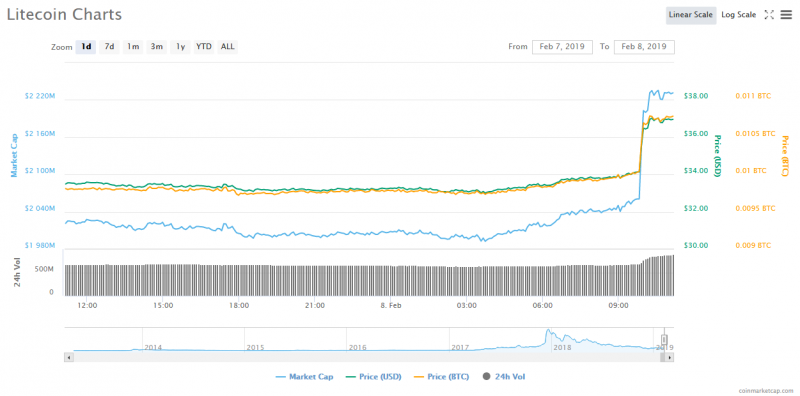Image resolution: width=800 pixels, height=396 pixels.
Task: Click the $2 040M market cap label
Action: click(x=39, y=209)
